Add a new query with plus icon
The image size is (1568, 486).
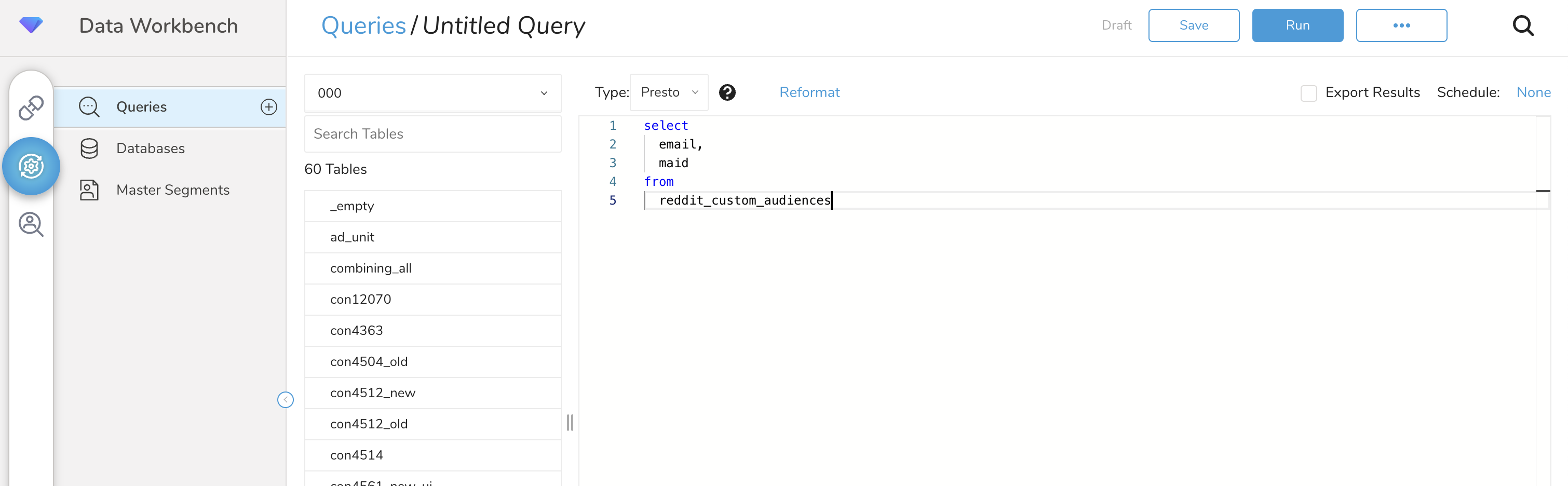pyautogui.click(x=268, y=107)
